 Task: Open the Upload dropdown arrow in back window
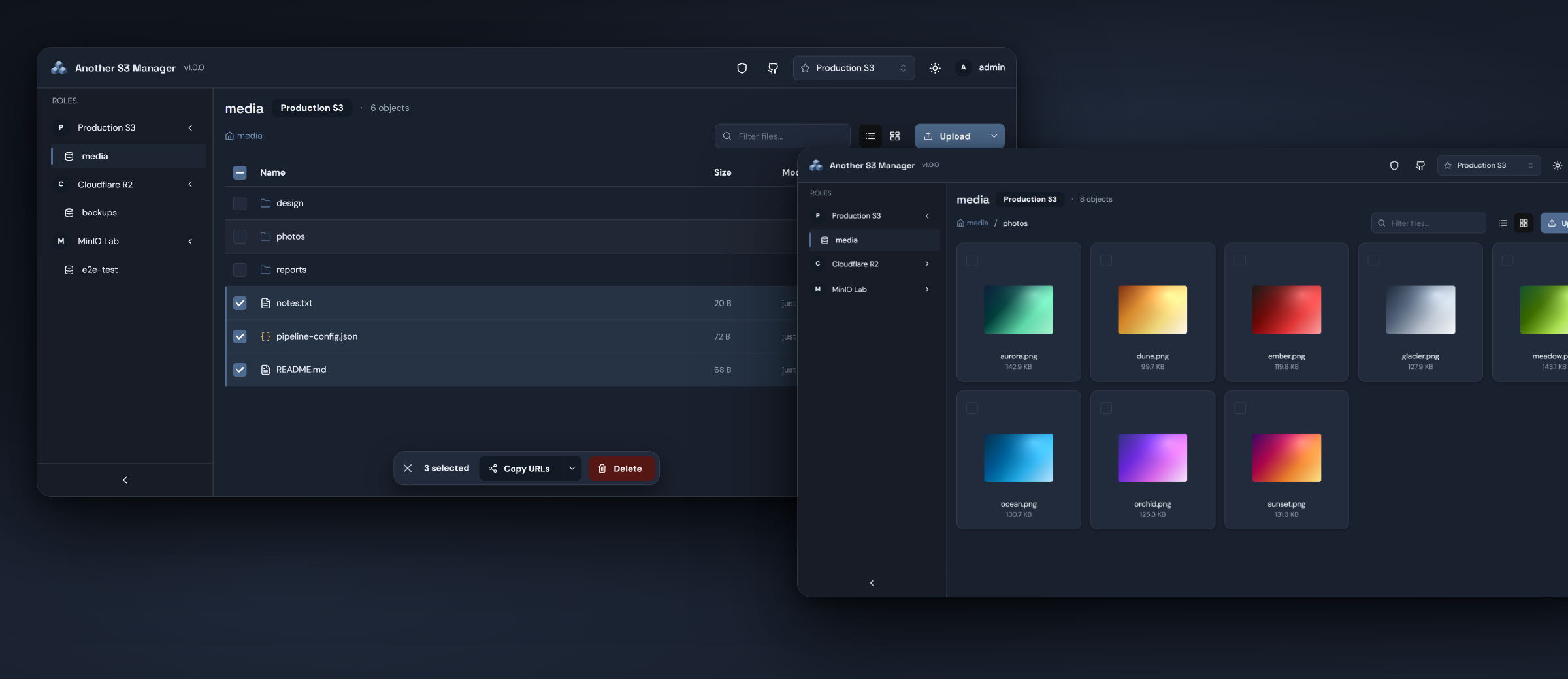tap(994, 136)
